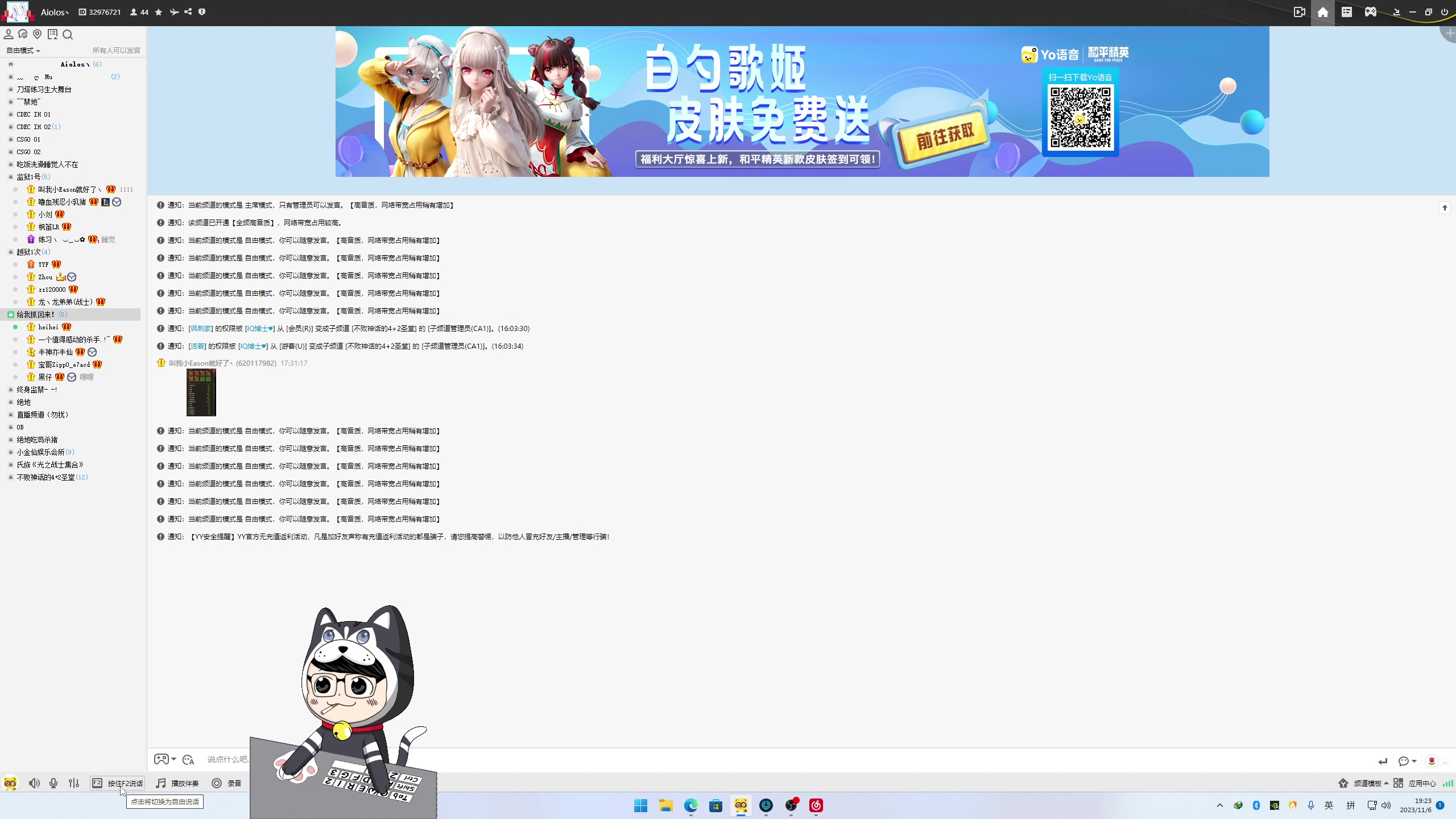1456x819 pixels.
Task: Select user 黑仔 in channel list
Action: pyautogui.click(x=45, y=377)
